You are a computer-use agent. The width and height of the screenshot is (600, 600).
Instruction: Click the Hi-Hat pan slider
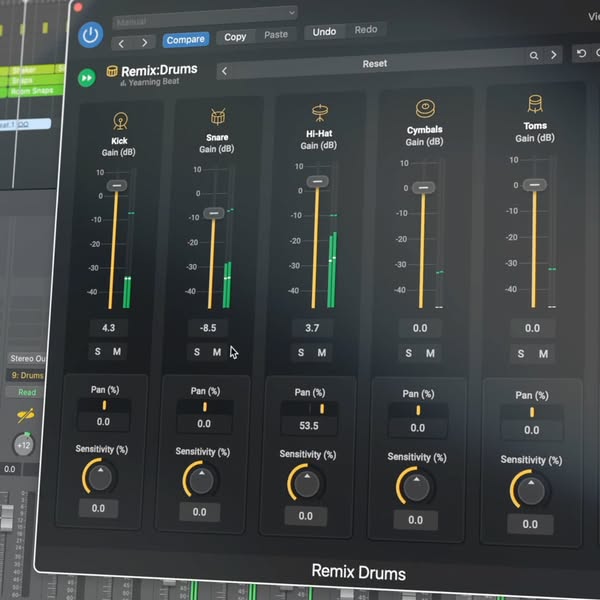(309, 409)
